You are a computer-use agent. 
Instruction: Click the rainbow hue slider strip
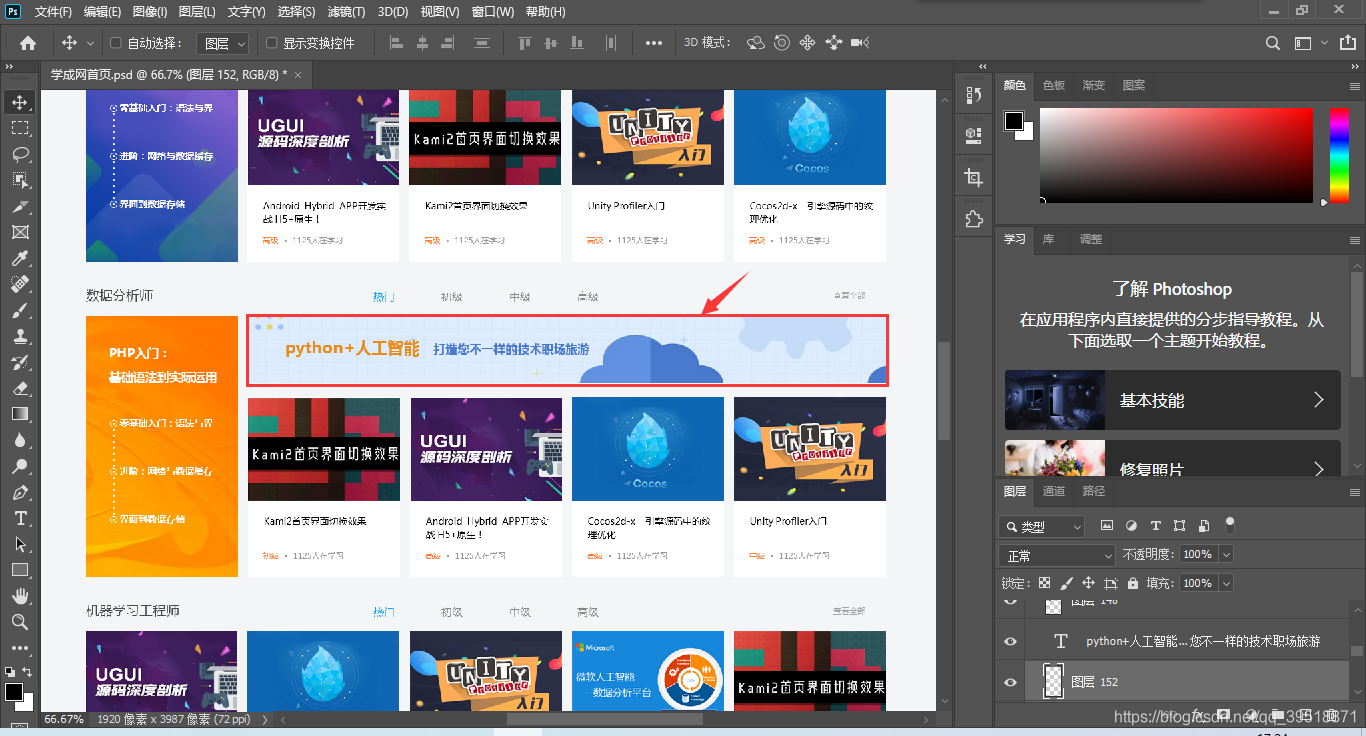click(x=1339, y=155)
